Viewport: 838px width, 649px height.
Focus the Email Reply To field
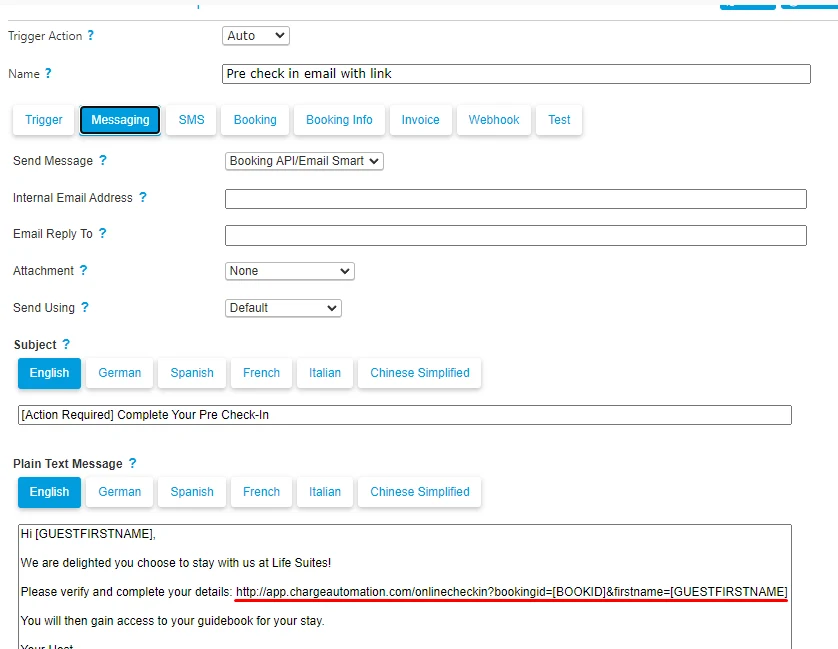(x=516, y=235)
